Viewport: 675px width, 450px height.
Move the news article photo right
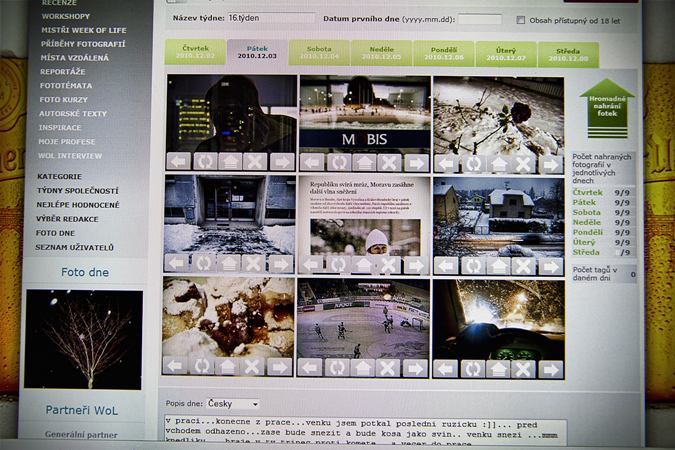click(416, 265)
